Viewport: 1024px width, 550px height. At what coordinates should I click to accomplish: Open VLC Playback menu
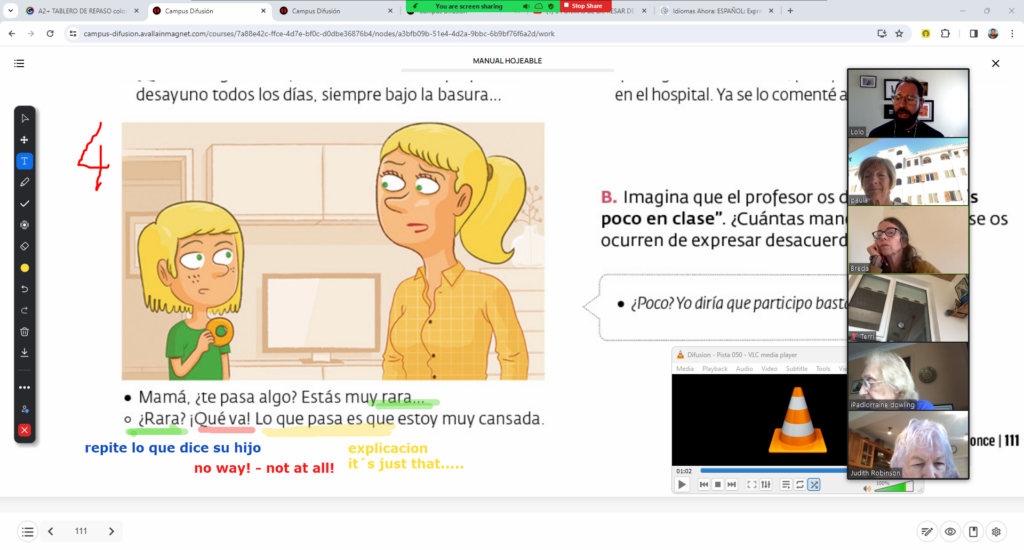click(x=714, y=369)
